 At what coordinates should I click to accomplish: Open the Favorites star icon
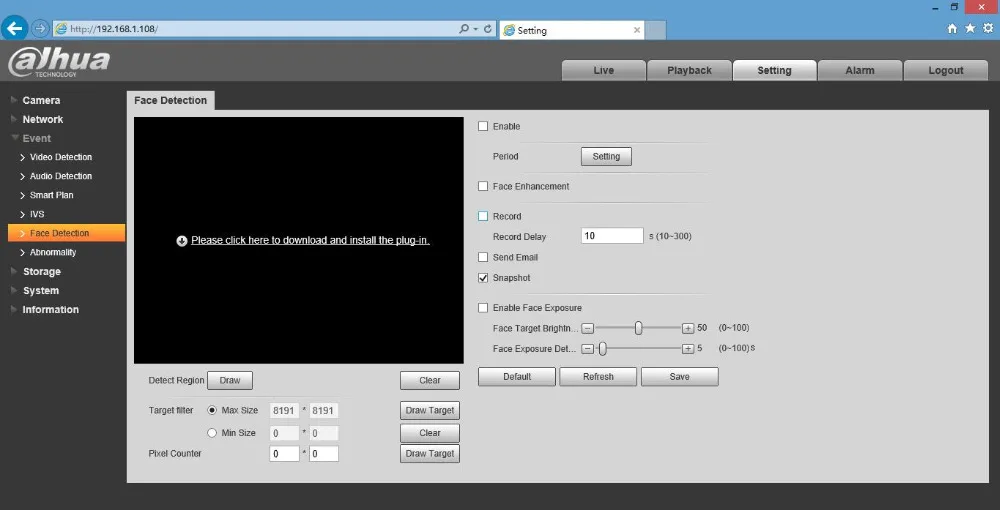pos(970,28)
